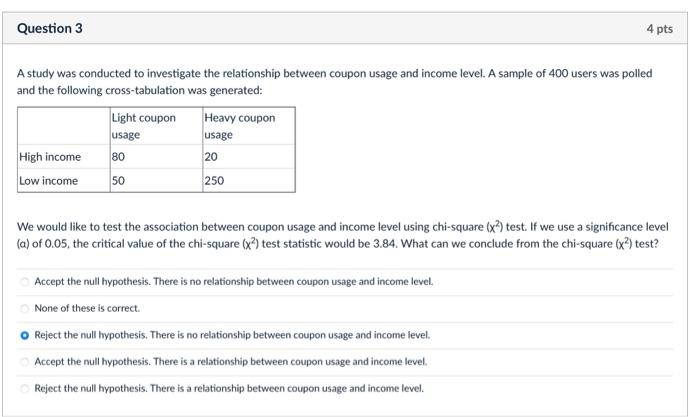Select 'Accept the null hypothesis. There is no relationship' option

[x=25, y=282]
